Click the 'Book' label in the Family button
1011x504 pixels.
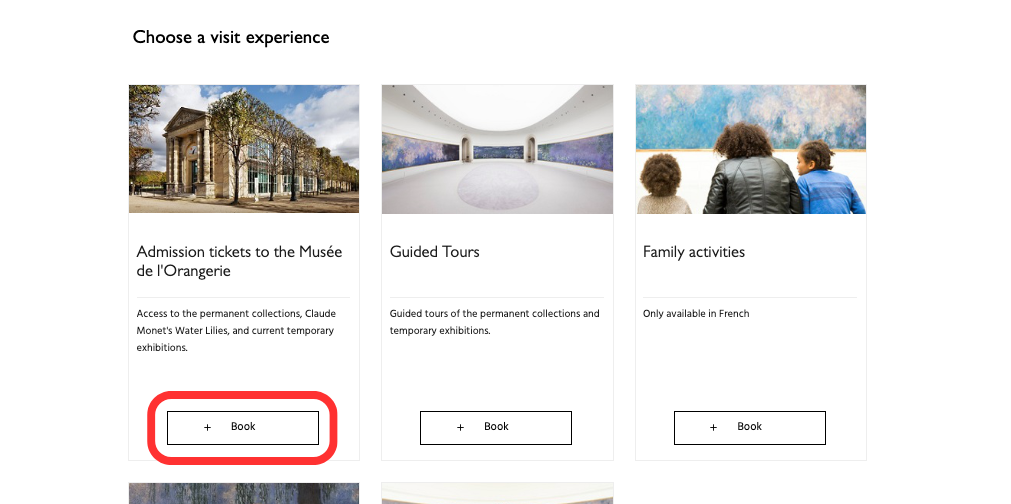click(750, 427)
